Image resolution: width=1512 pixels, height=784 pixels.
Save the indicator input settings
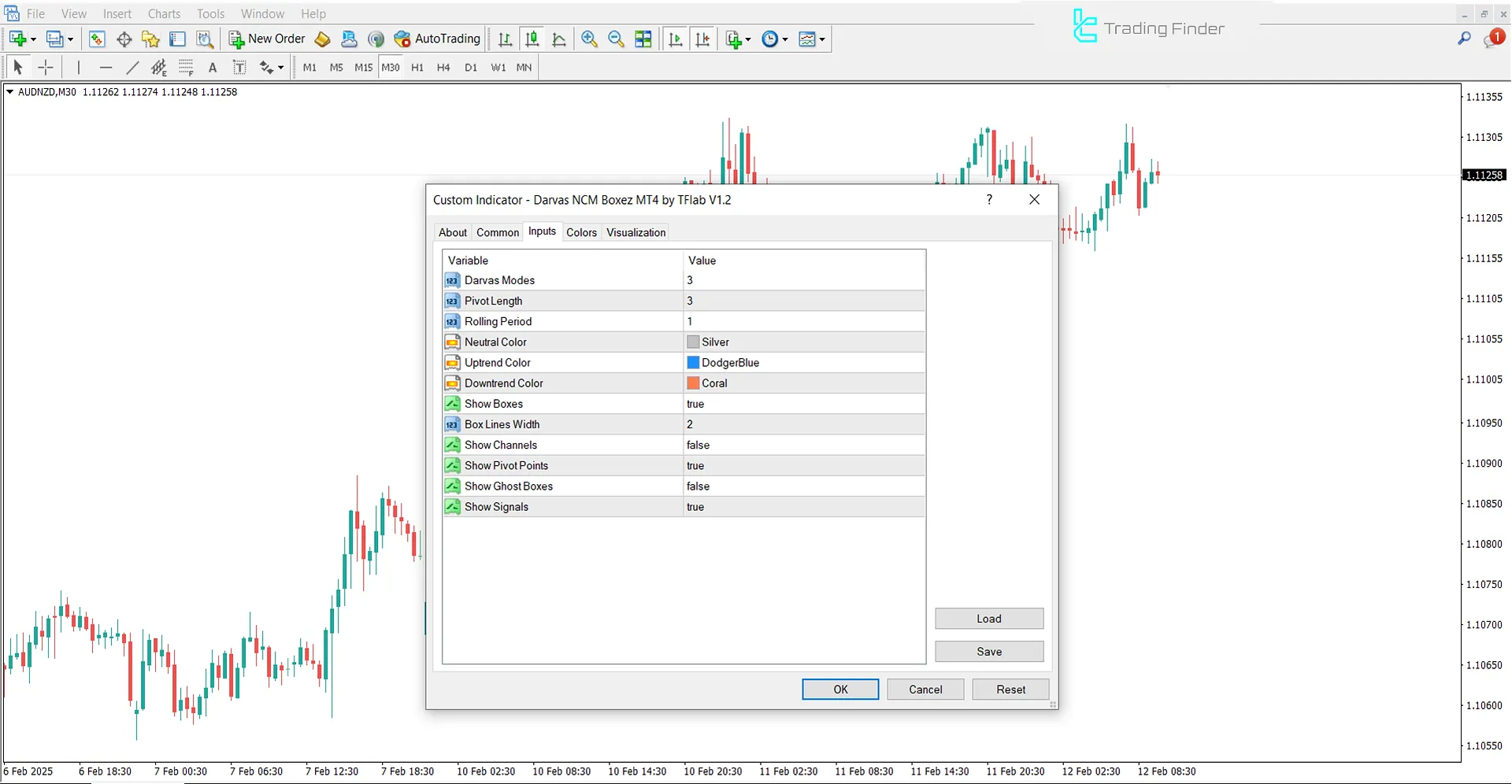[989, 651]
